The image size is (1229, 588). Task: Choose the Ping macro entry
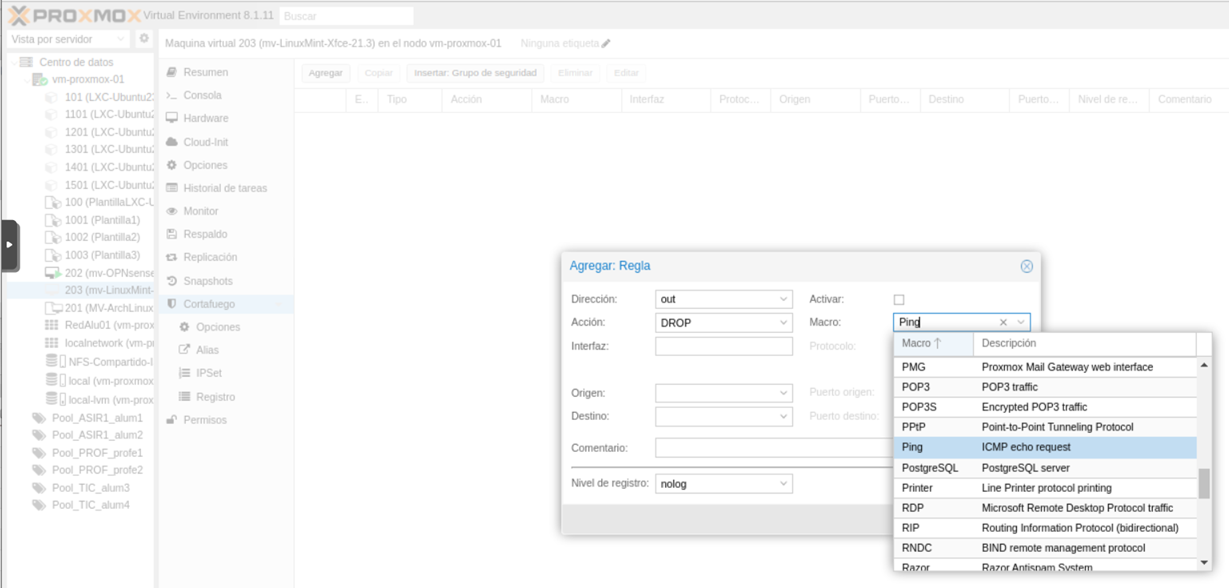tap(1045, 447)
